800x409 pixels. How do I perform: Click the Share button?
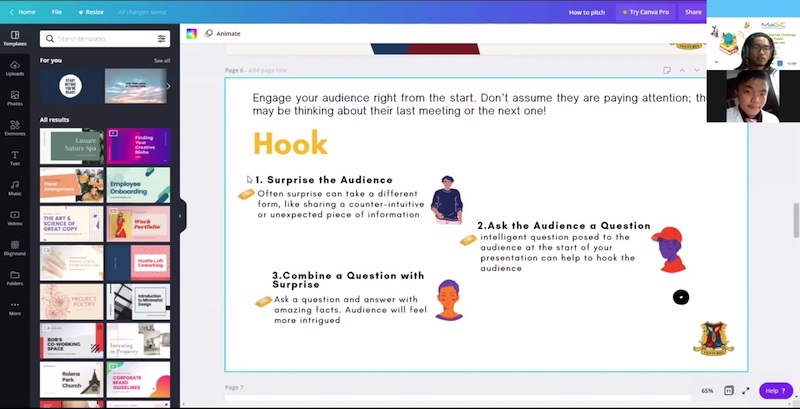pyautogui.click(x=693, y=12)
